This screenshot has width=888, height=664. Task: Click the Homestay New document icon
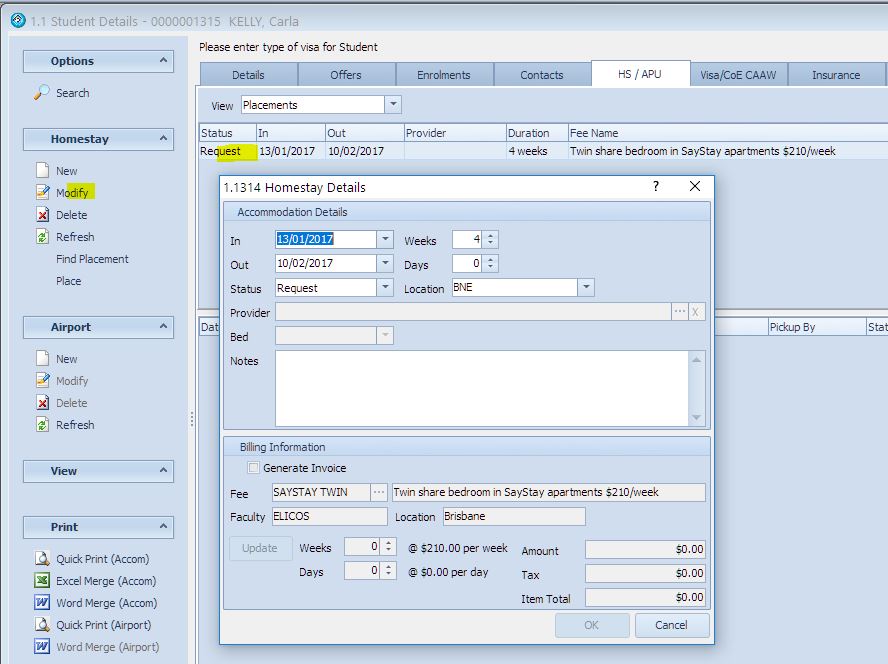pos(42,171)
